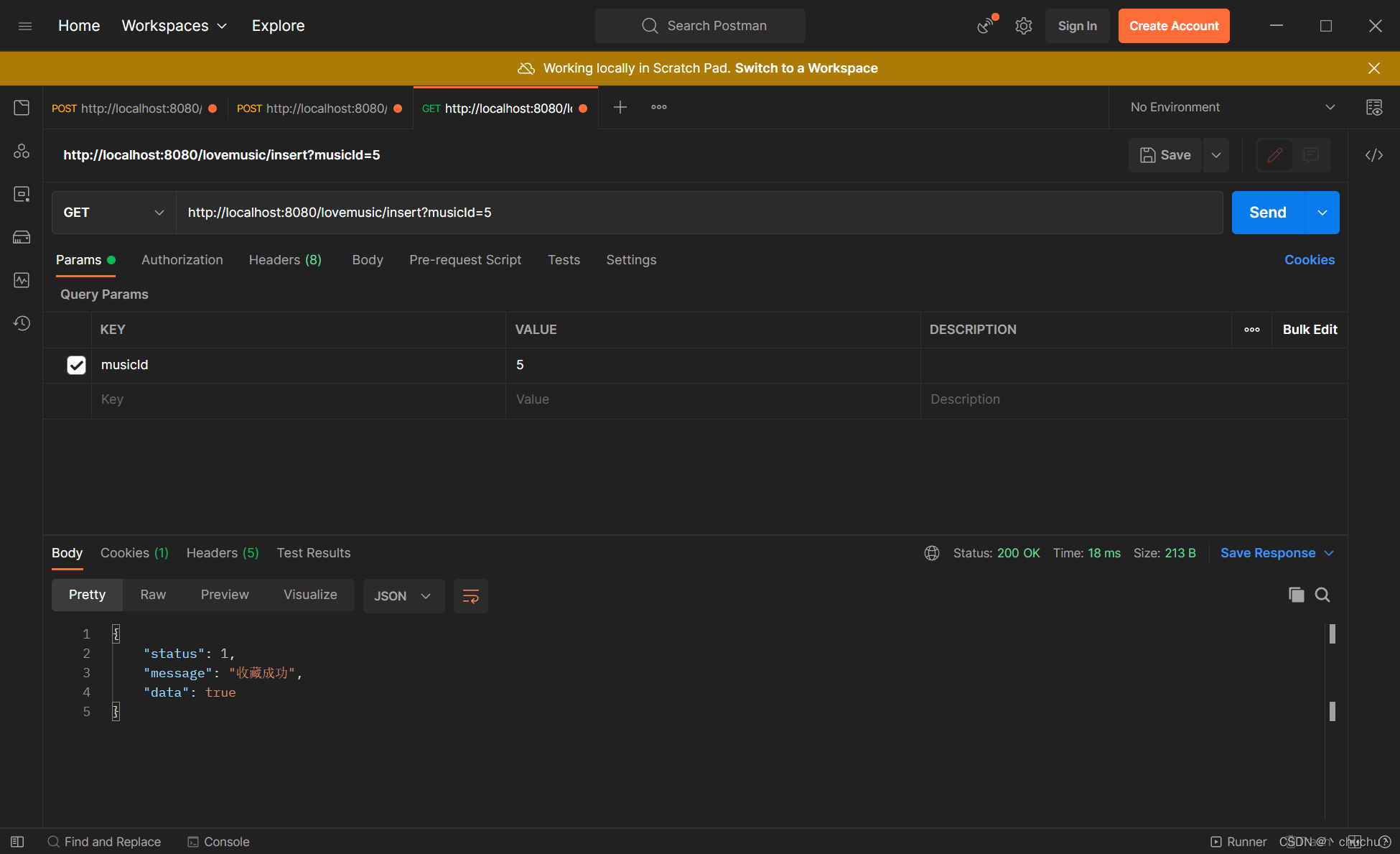The width and height of the screenshot is (1400, 854).
Task: Click the Cookies link
Action: point(1309,260)
